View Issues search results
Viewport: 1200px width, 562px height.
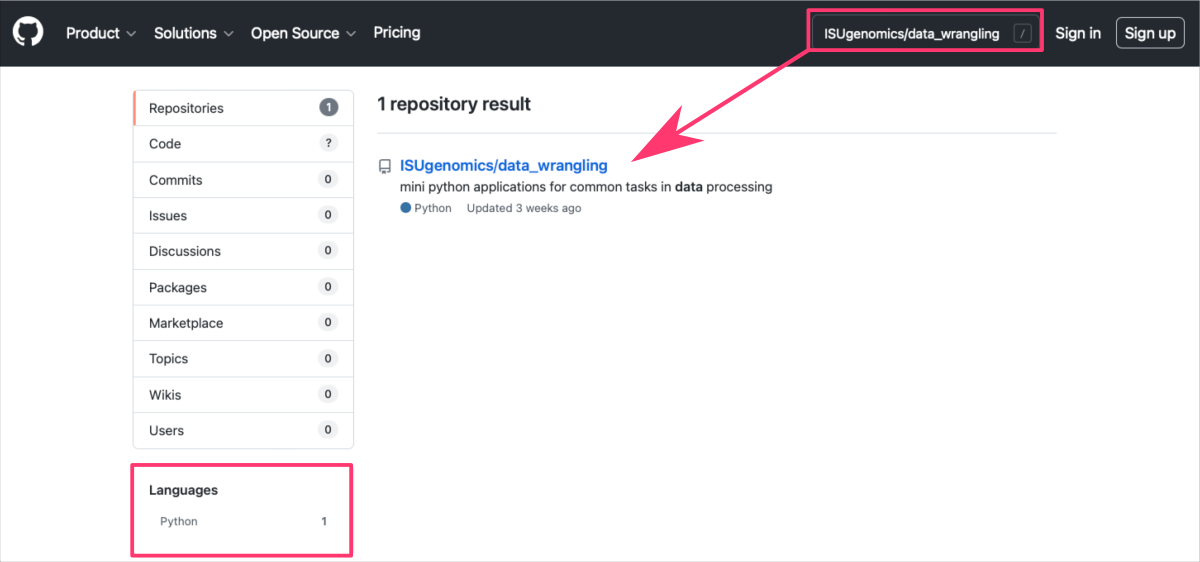point(243,215)
